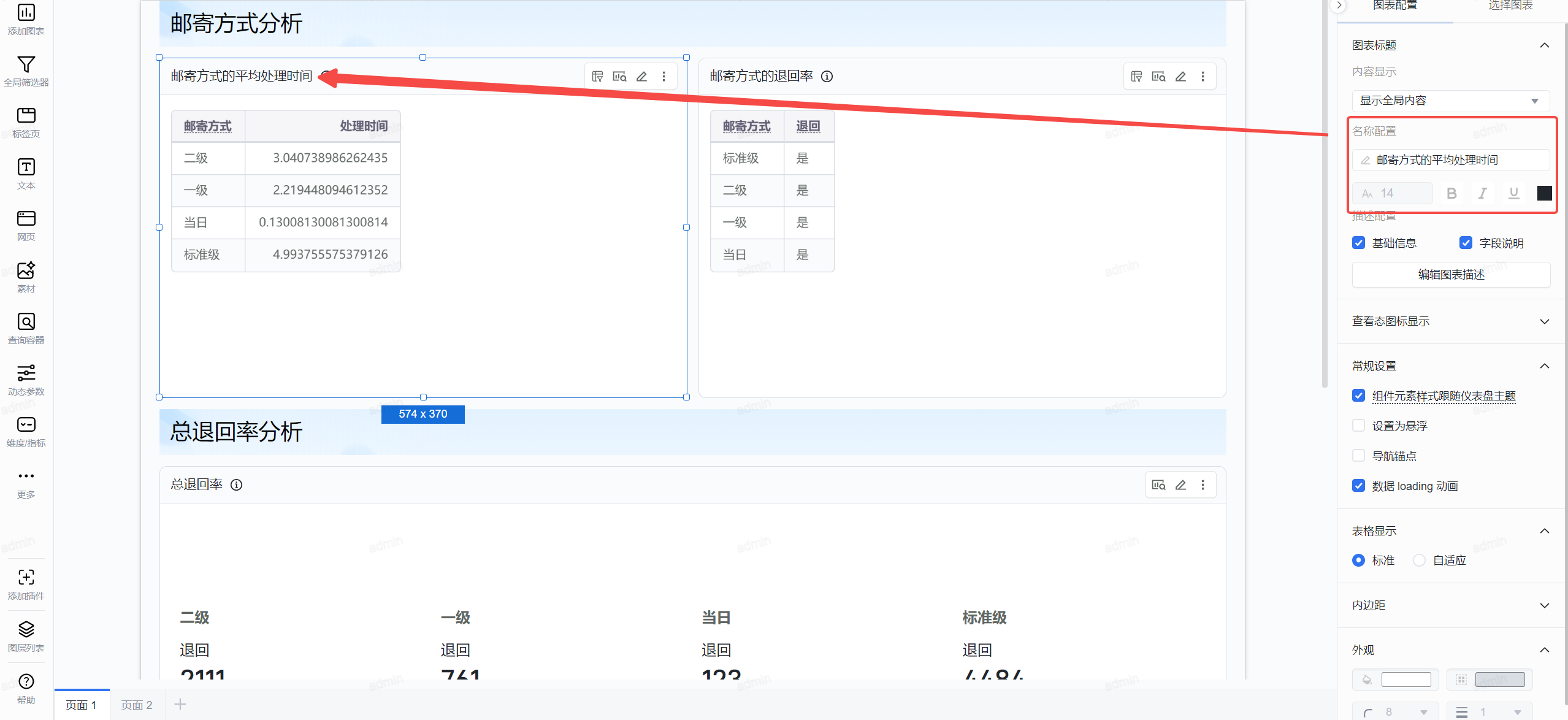This screenshot has height=720, width=1568.
Task: Expand the 查看态图标显示 section
Action: pos(1544,321)
